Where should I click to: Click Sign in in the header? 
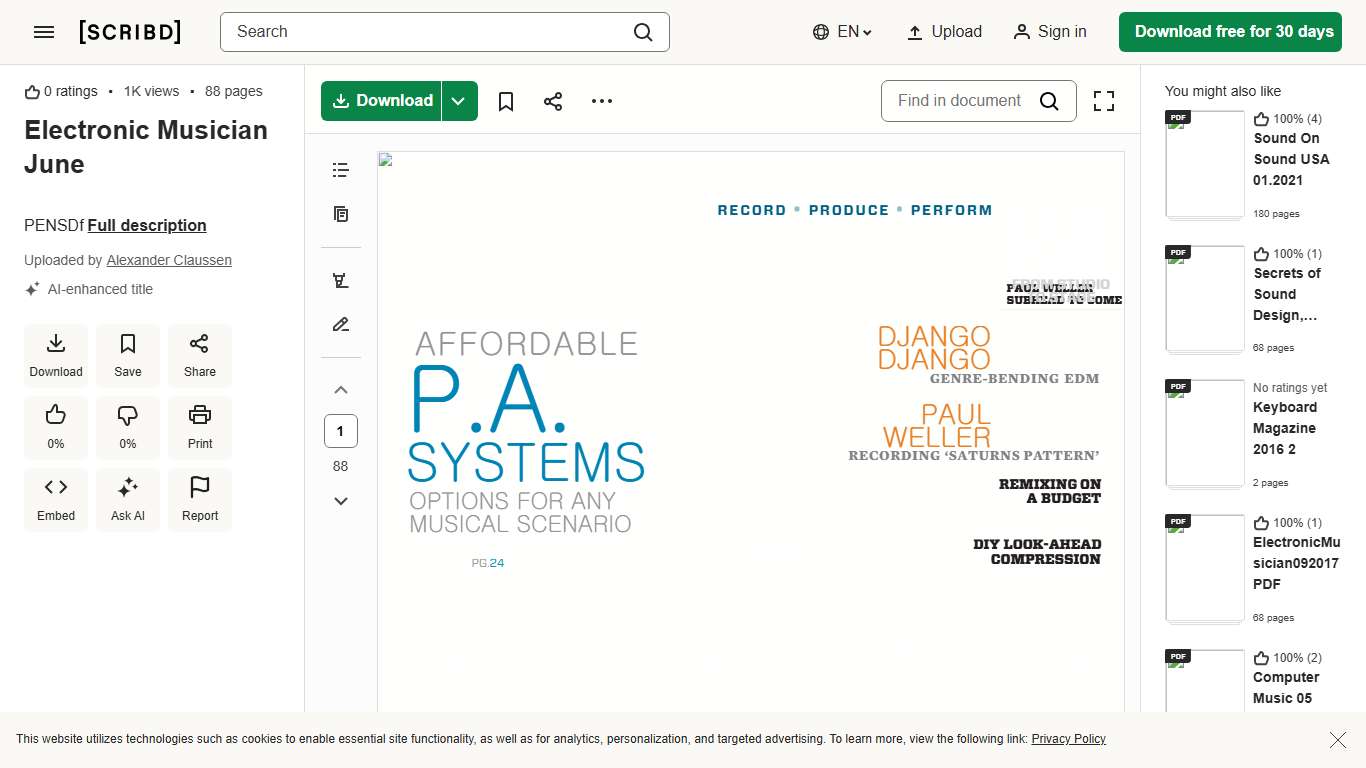pyautogui.click(x=1049, y=32)
